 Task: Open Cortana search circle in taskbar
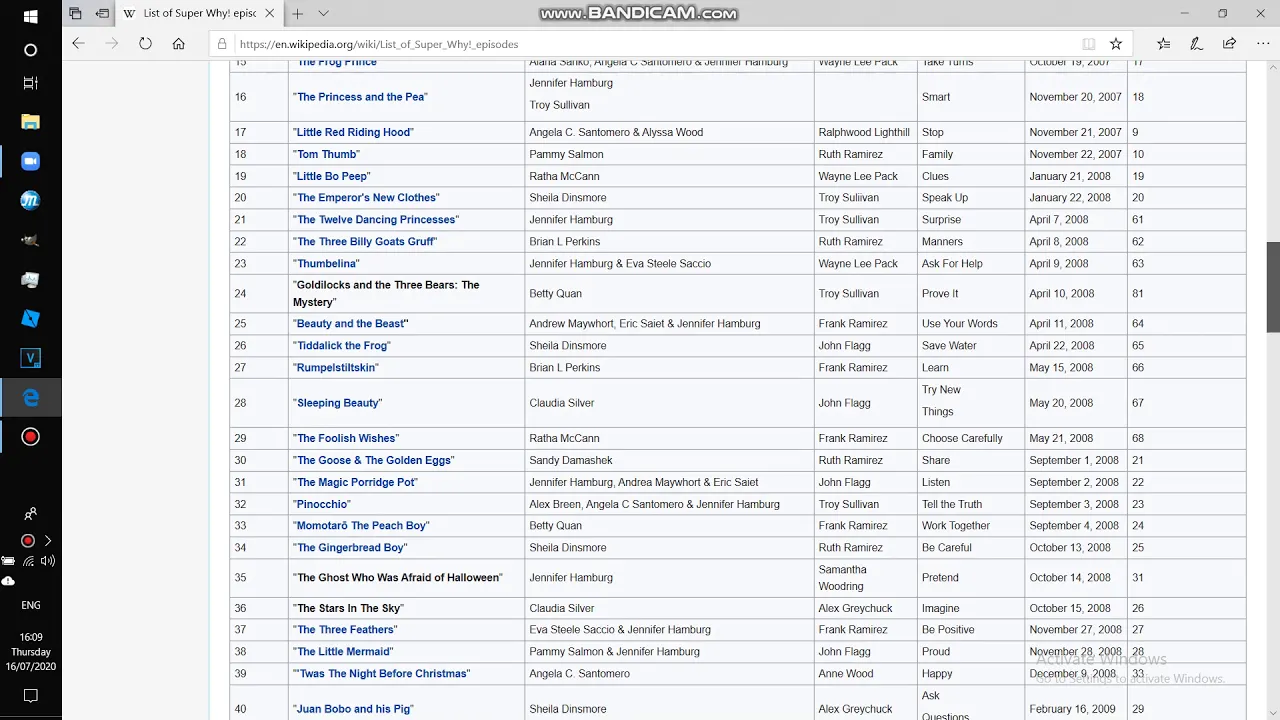30,49
